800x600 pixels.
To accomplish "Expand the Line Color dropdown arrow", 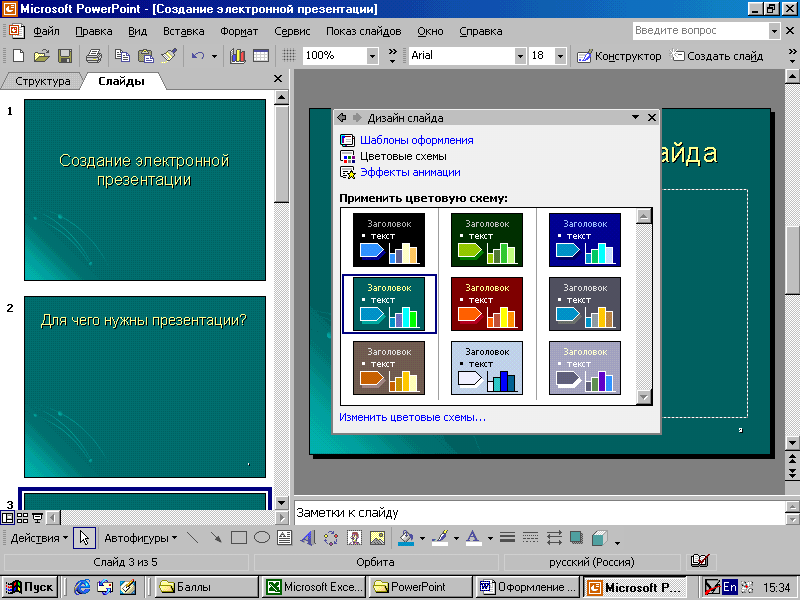I will point(456,538).
